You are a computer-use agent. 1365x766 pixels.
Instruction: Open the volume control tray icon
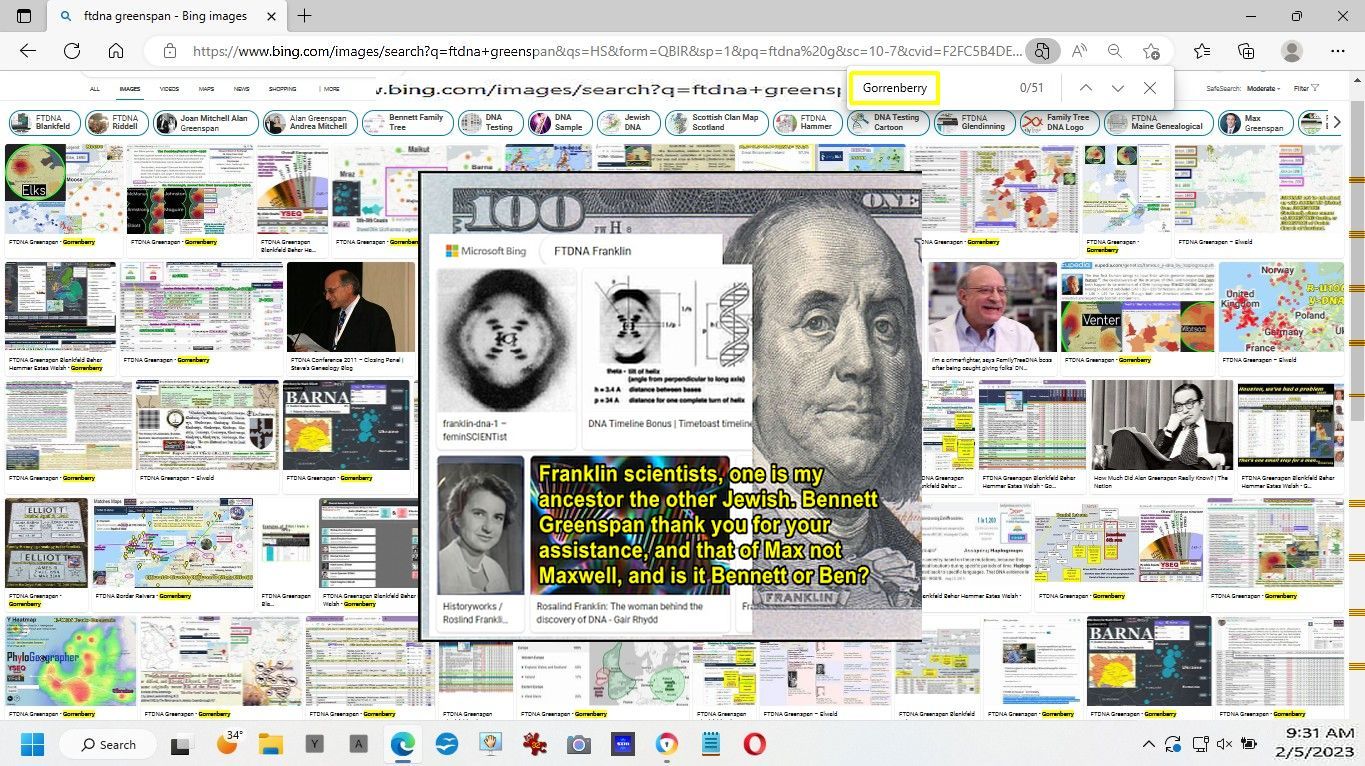[1224, 744]
